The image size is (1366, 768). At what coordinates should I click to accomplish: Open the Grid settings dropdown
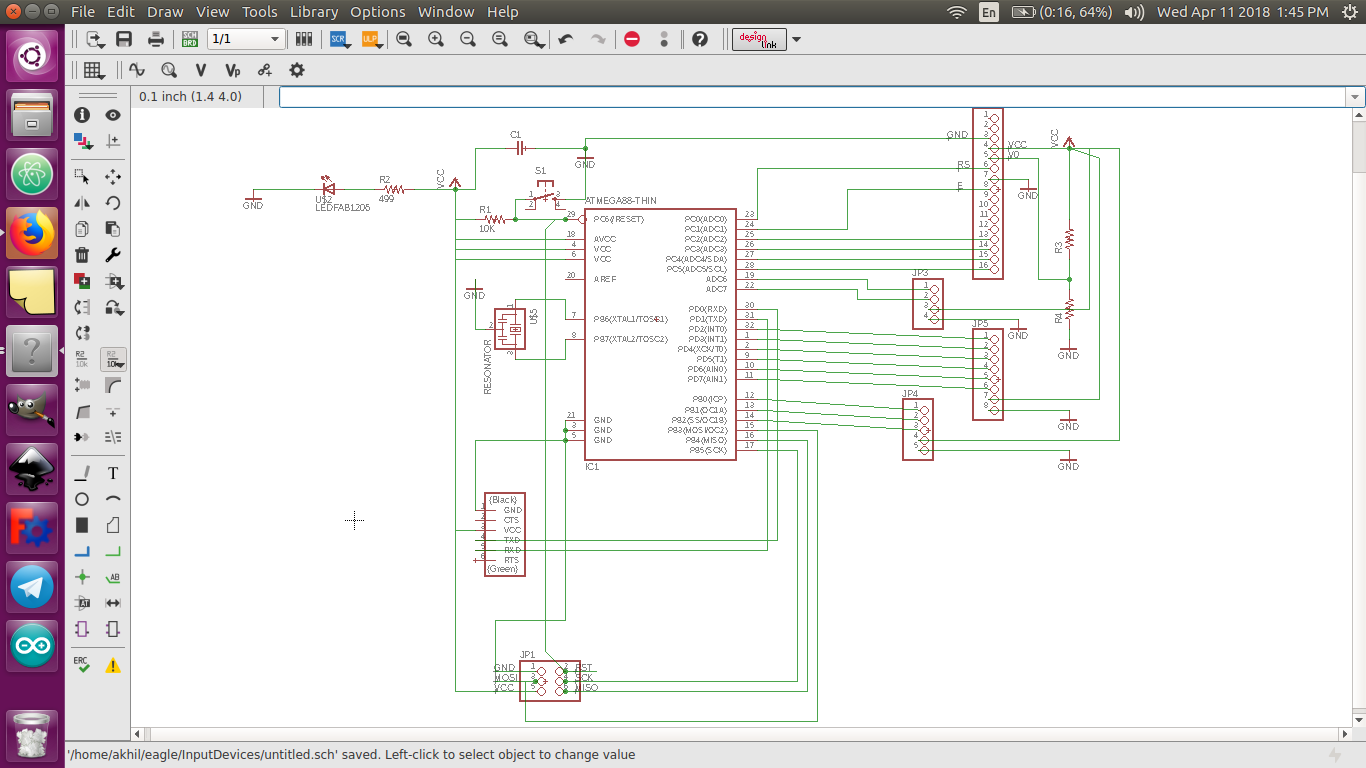click(x=94, y=70)
